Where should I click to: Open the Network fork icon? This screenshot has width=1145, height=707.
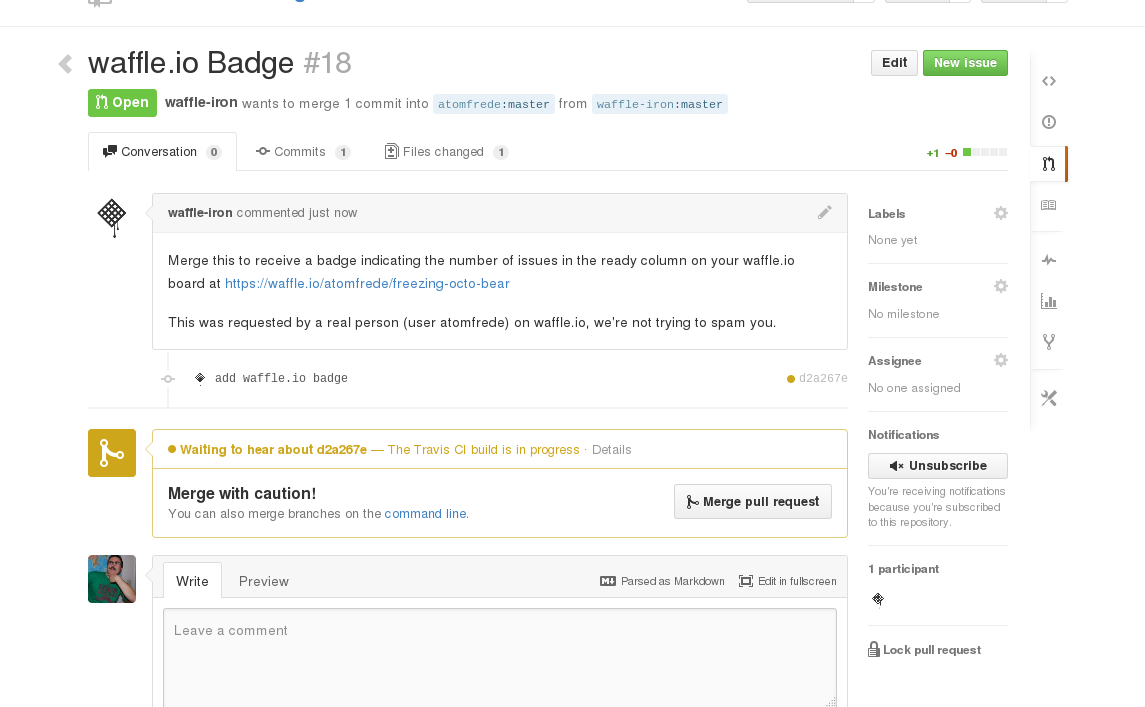click(1049, 342)
